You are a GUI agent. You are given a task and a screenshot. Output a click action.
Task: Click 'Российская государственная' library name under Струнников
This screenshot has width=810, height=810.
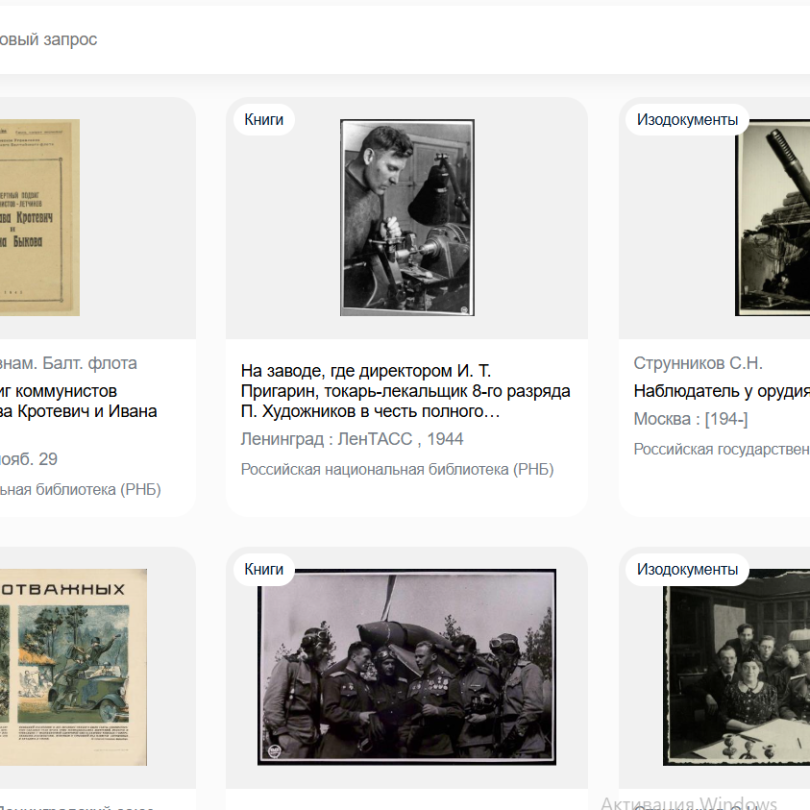(721, 450)
